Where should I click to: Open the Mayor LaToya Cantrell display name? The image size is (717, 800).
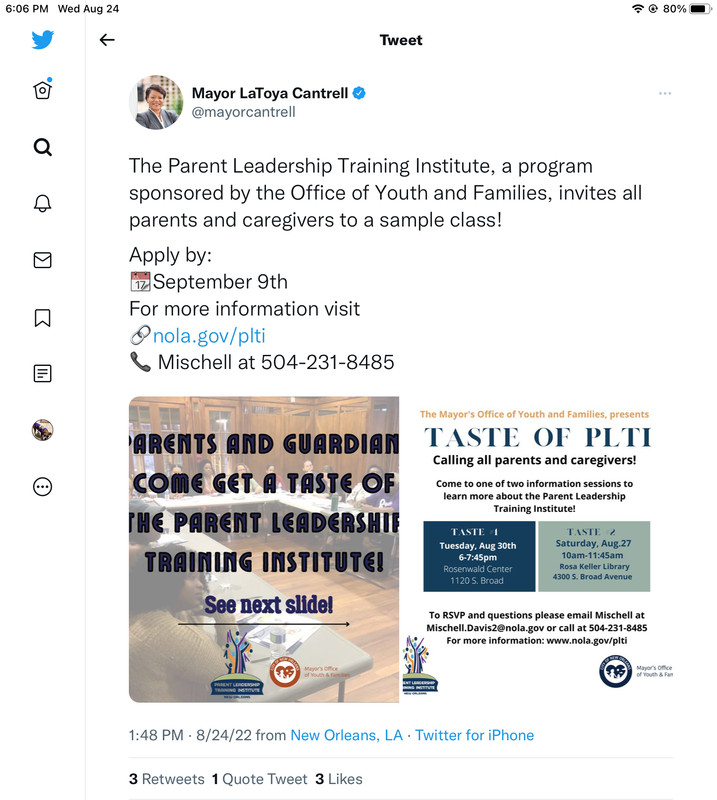pos(270,93)
